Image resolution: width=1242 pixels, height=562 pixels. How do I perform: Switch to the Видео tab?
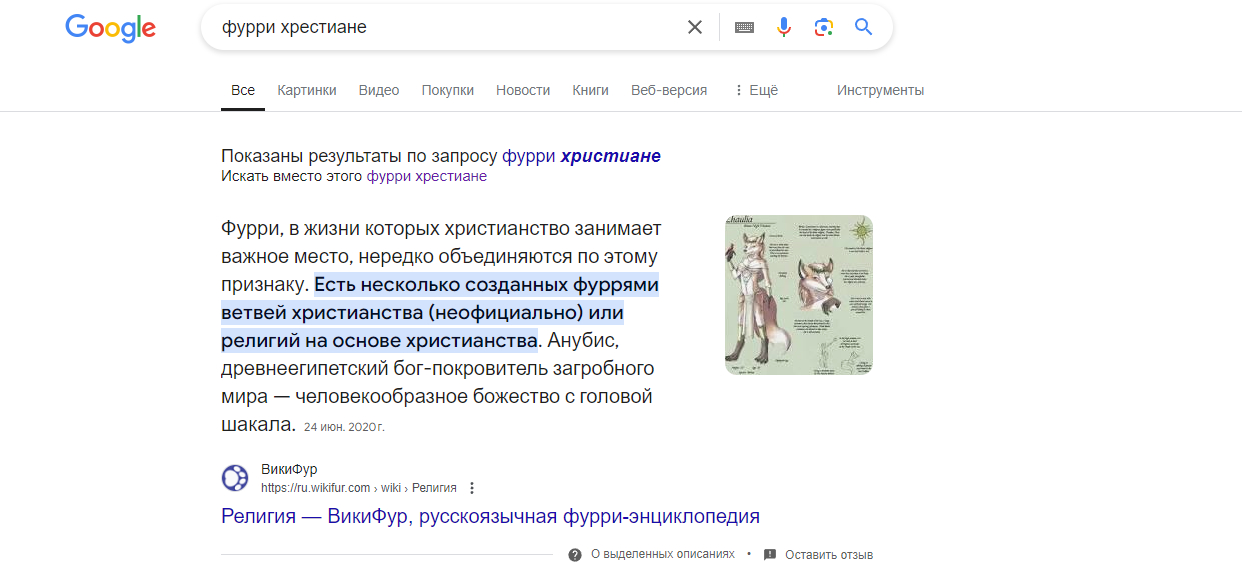(379, 90)
